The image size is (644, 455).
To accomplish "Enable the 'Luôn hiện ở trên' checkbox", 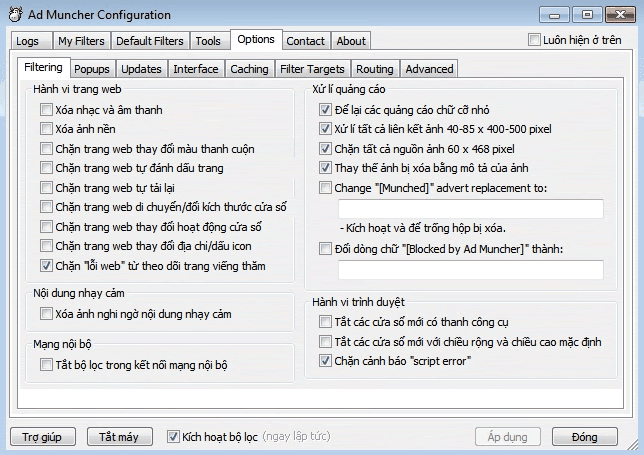I will coord(534,40).
